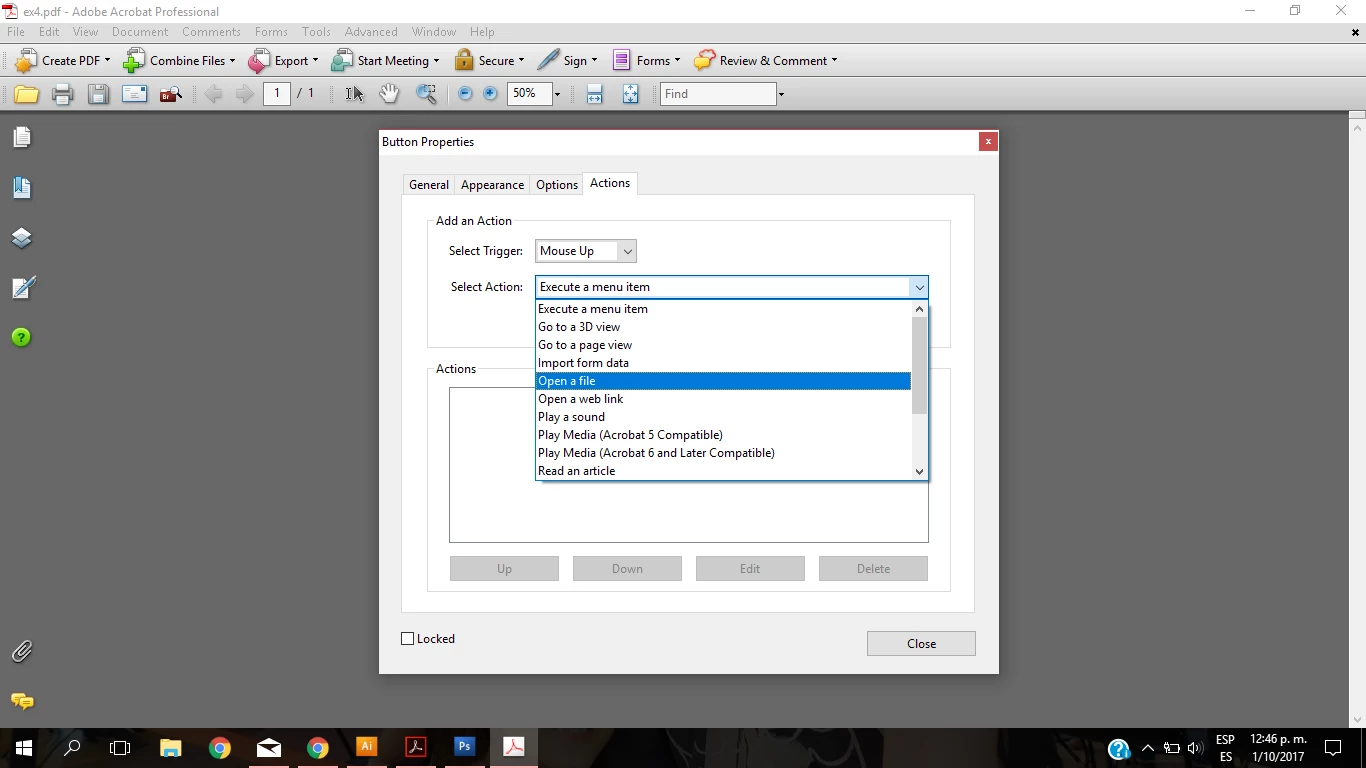Viewport: 1366px width, 768px height.
Task: Choose the Hand tool
Action: [389, 94]
